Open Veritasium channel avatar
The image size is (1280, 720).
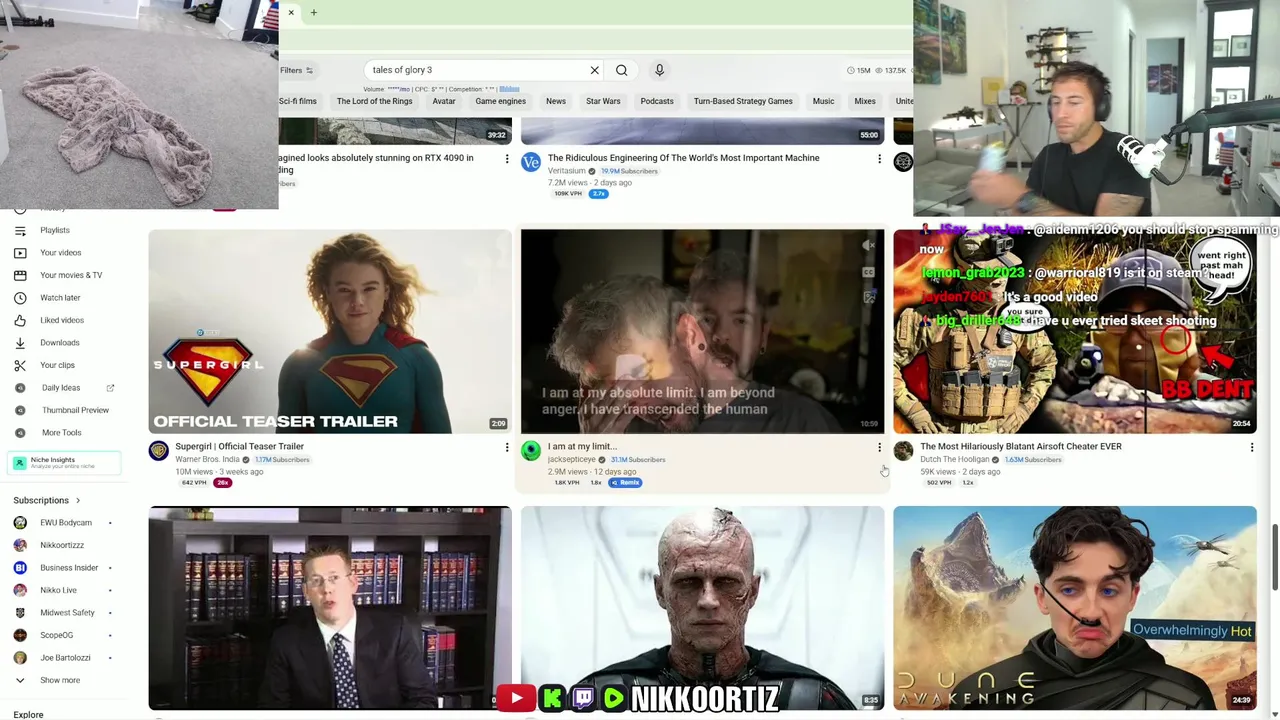pos(531,162)
